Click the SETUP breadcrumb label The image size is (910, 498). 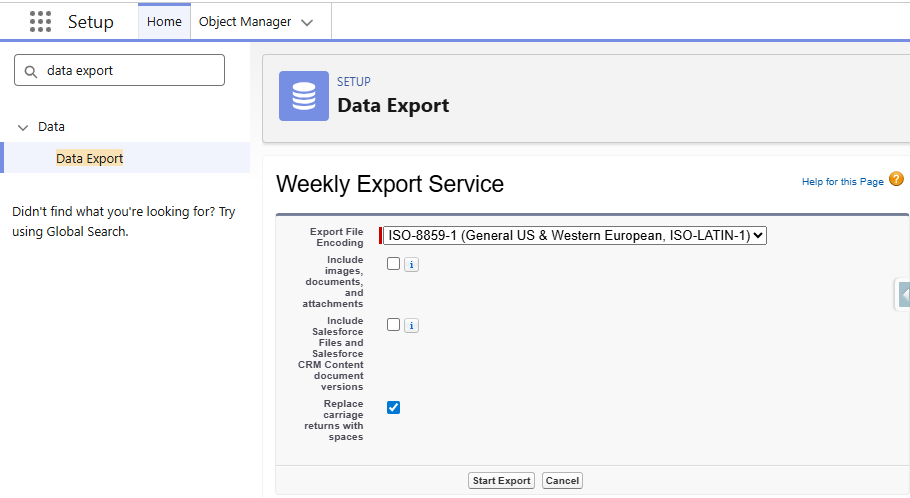point(354,82)
